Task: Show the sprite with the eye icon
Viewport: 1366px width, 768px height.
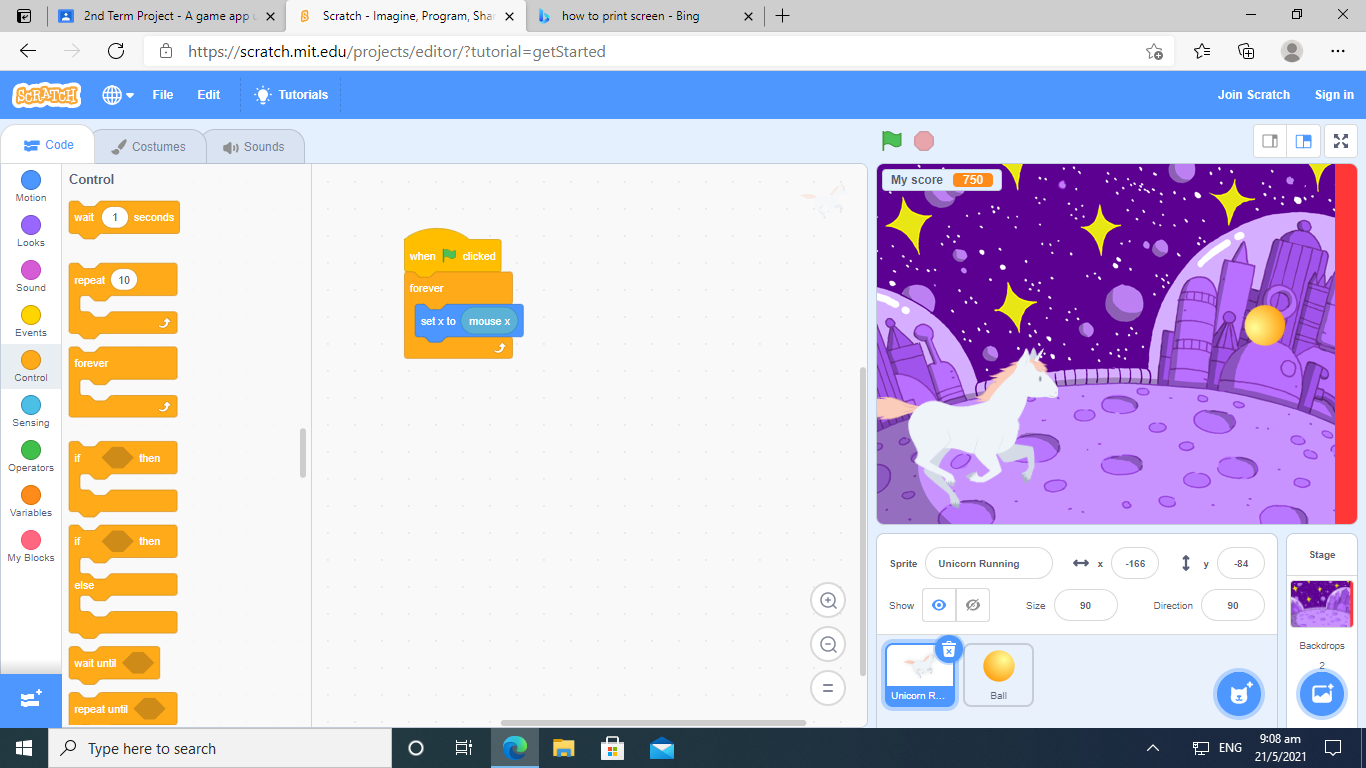Action: [938, 605]
